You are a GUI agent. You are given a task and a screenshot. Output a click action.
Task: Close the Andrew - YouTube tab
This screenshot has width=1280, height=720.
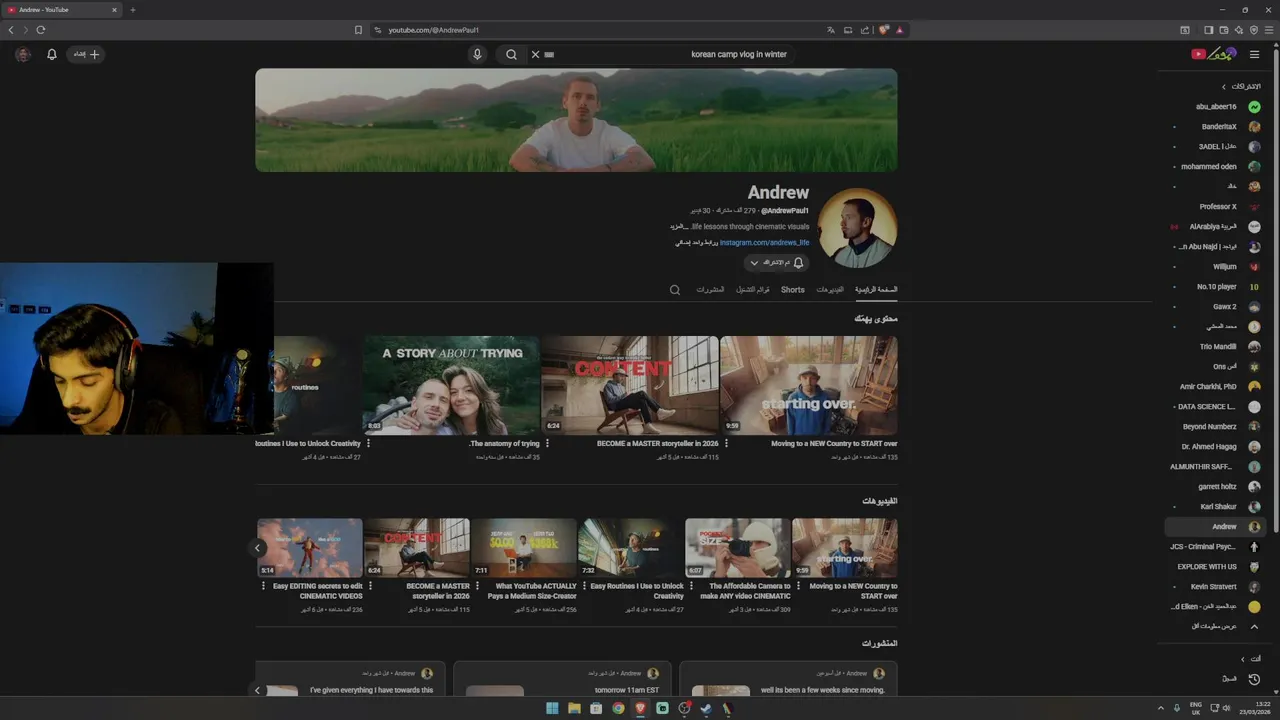(x=114, y=10)
